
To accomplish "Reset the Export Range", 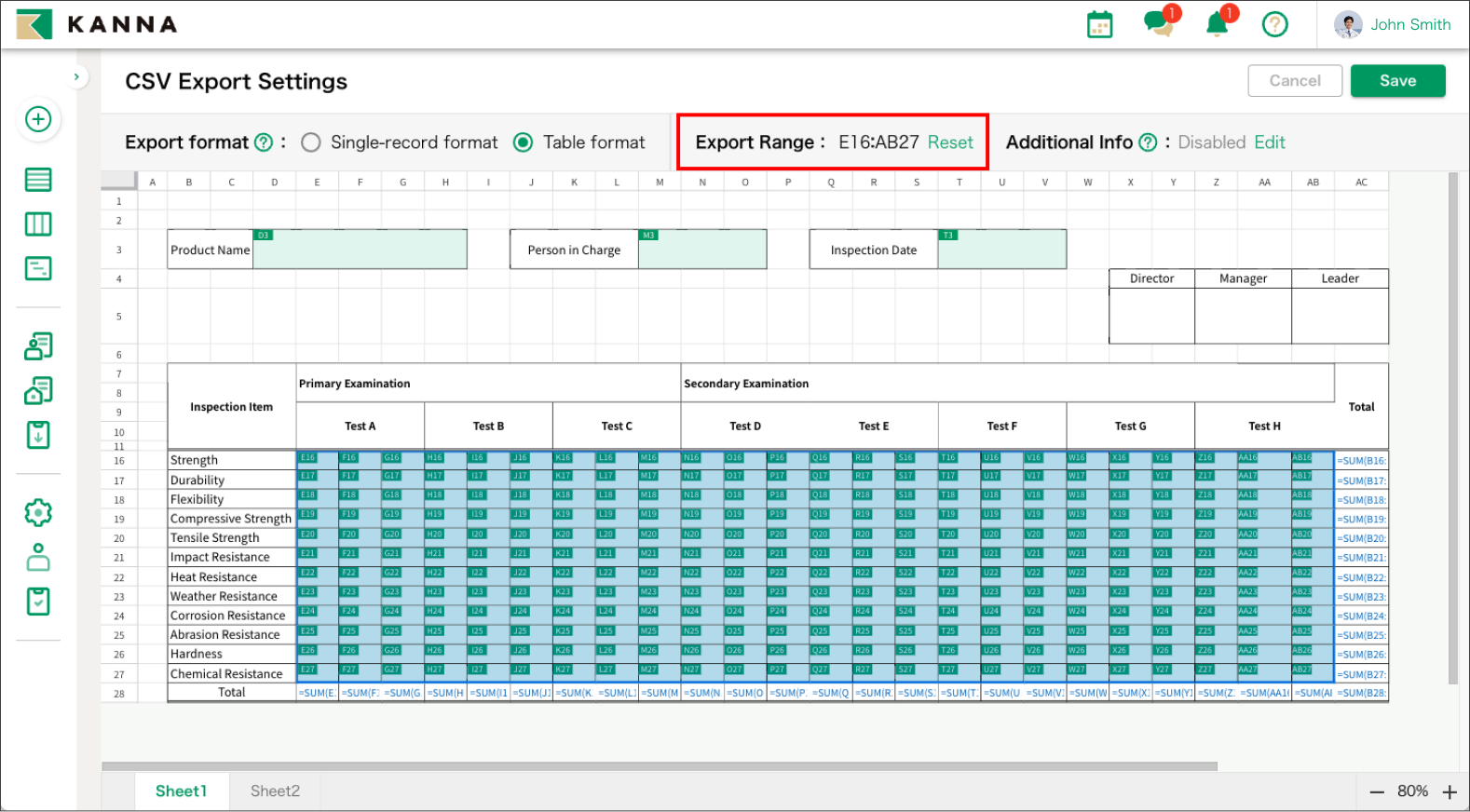I will click(x=950, y=142).
